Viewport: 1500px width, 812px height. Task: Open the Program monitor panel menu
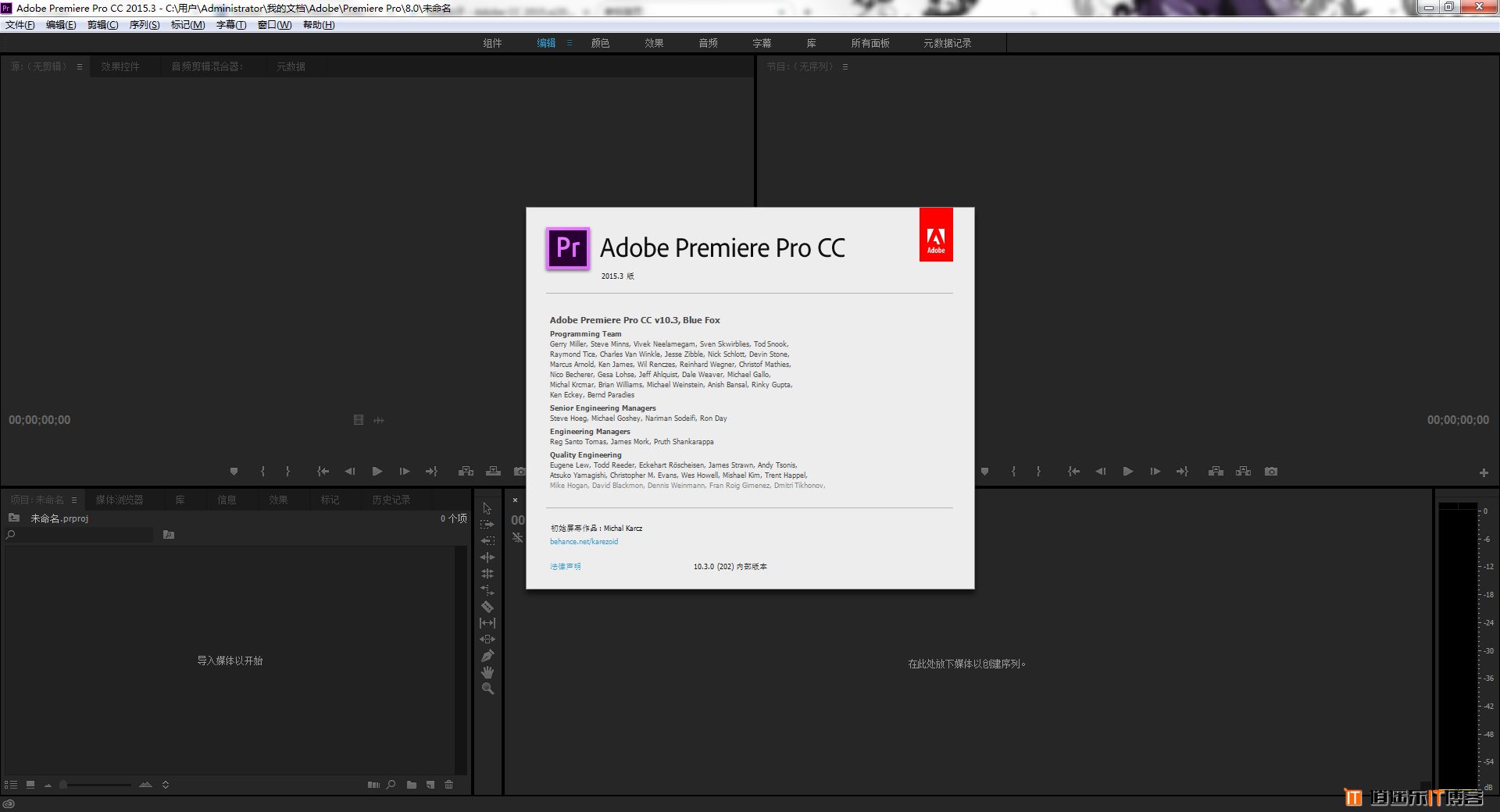click(x=845, y=67)
